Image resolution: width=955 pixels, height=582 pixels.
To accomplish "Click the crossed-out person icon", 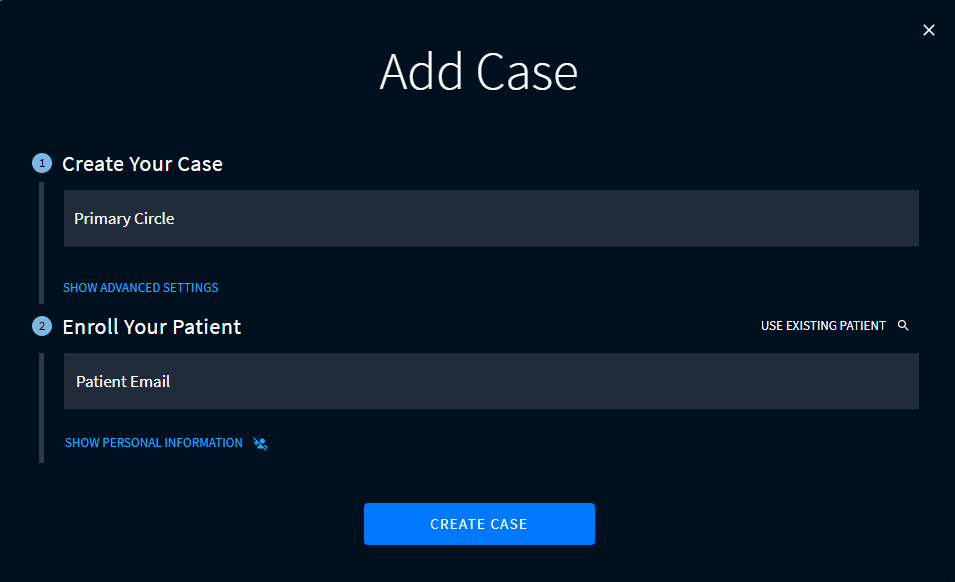I will point(260,443).
